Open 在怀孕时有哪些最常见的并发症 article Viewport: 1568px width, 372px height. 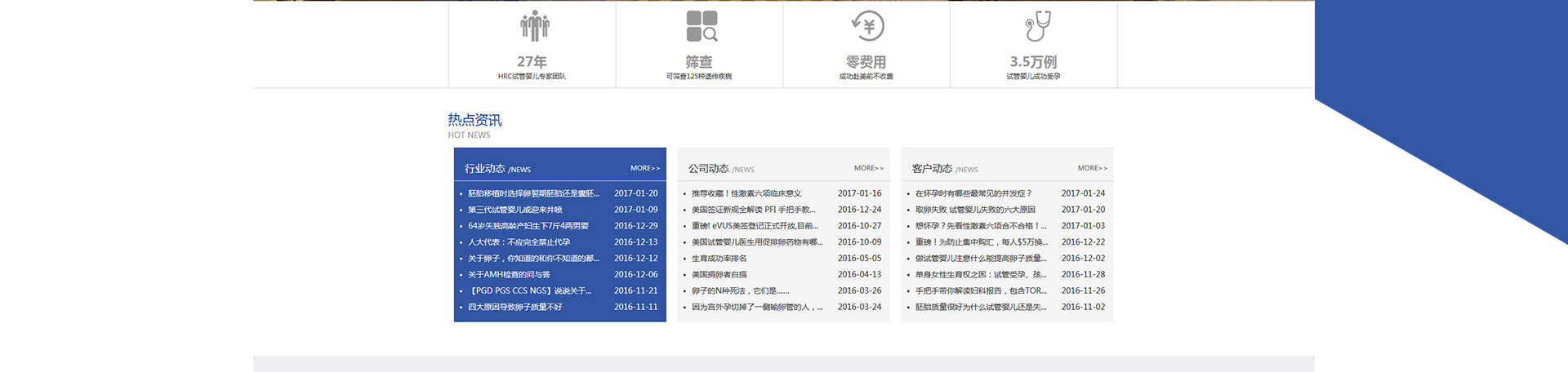[973, 193]
